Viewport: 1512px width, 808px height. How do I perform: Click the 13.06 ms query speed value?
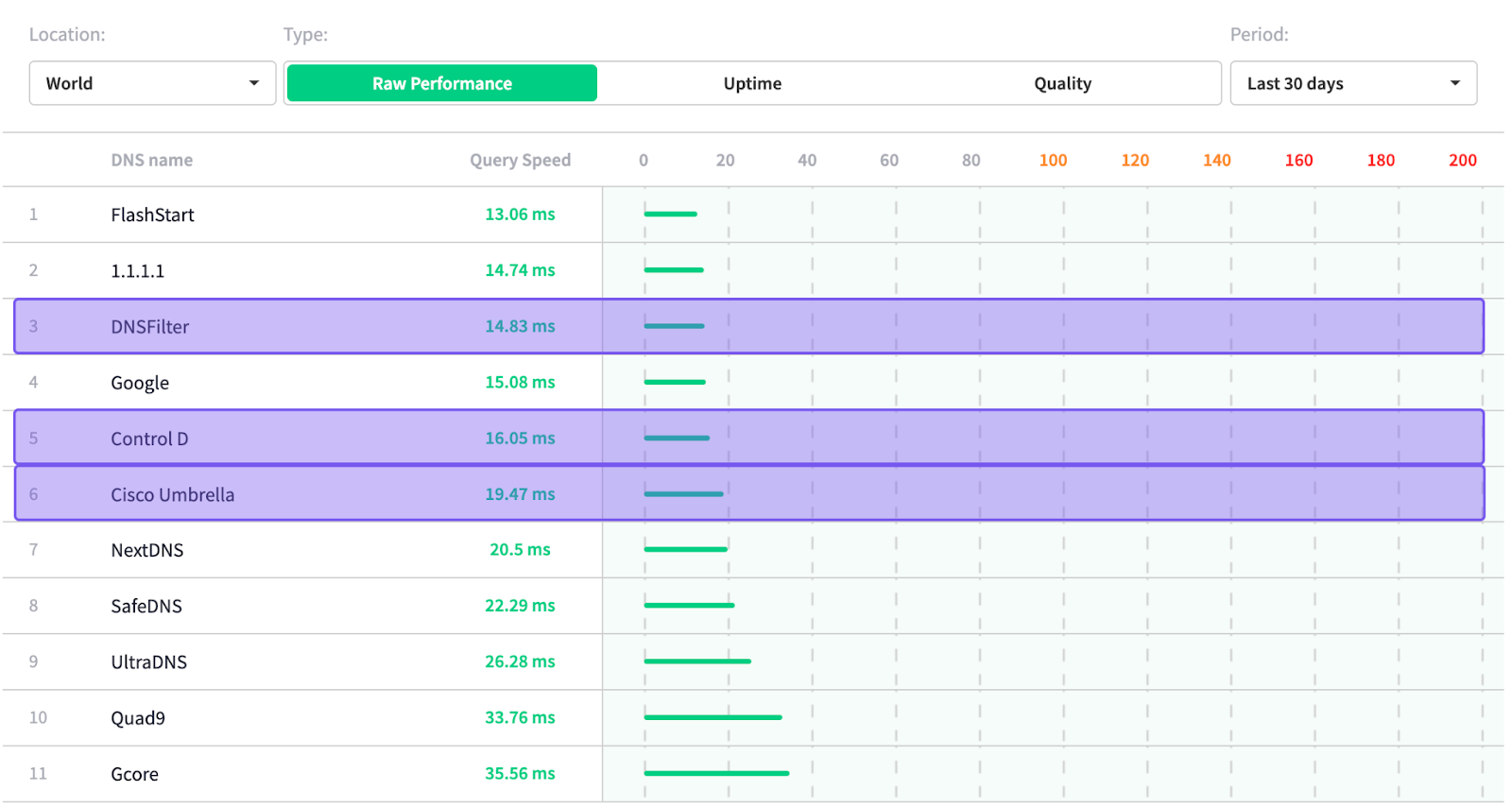click(x=520, y=215)
